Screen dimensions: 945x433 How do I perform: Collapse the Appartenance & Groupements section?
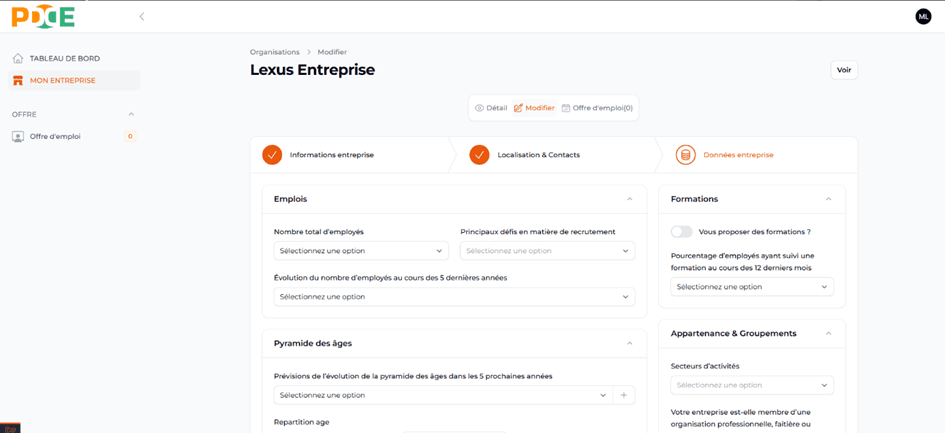[828, 333]
